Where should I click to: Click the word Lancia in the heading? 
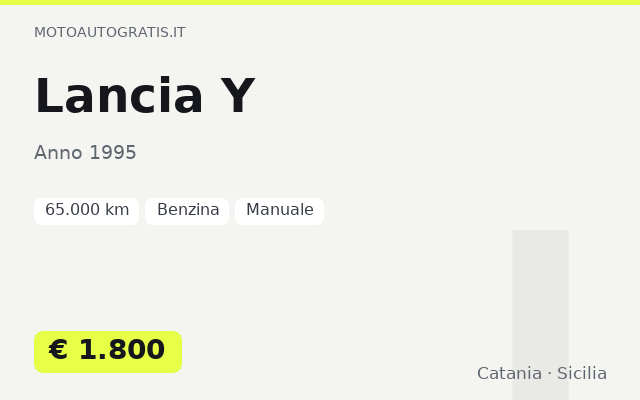(x=119, y=96)
